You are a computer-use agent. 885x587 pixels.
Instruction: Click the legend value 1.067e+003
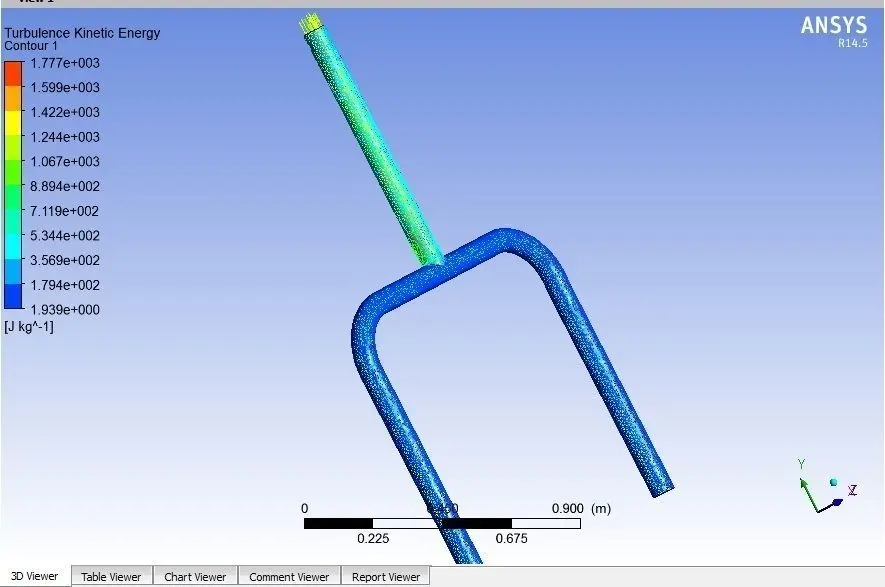(x=65, y=161)
